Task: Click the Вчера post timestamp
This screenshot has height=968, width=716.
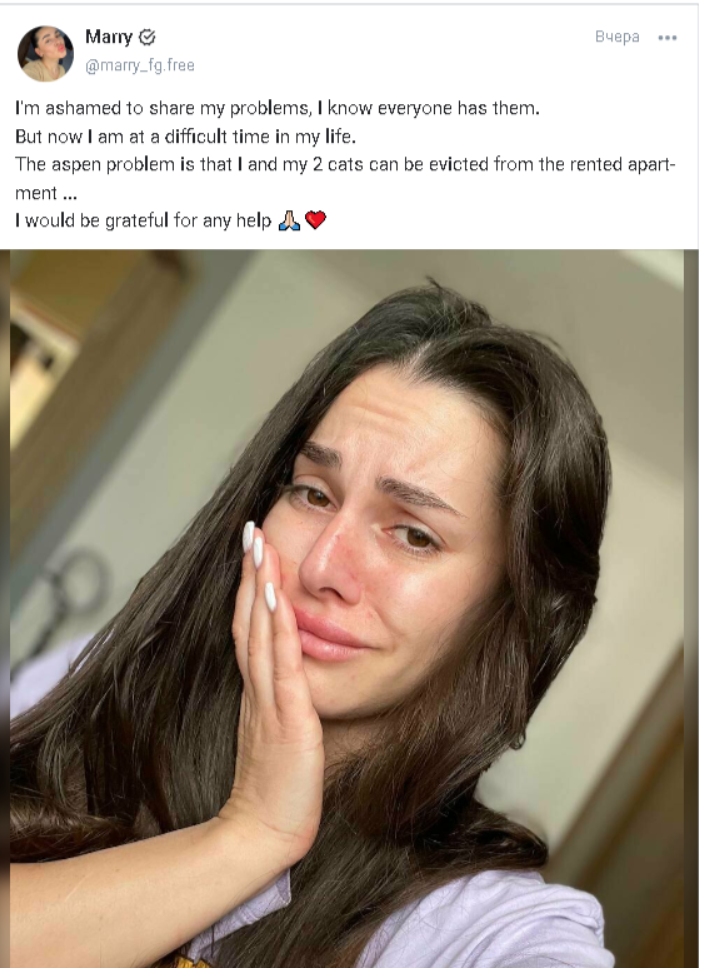Action: tap(617, 37)
